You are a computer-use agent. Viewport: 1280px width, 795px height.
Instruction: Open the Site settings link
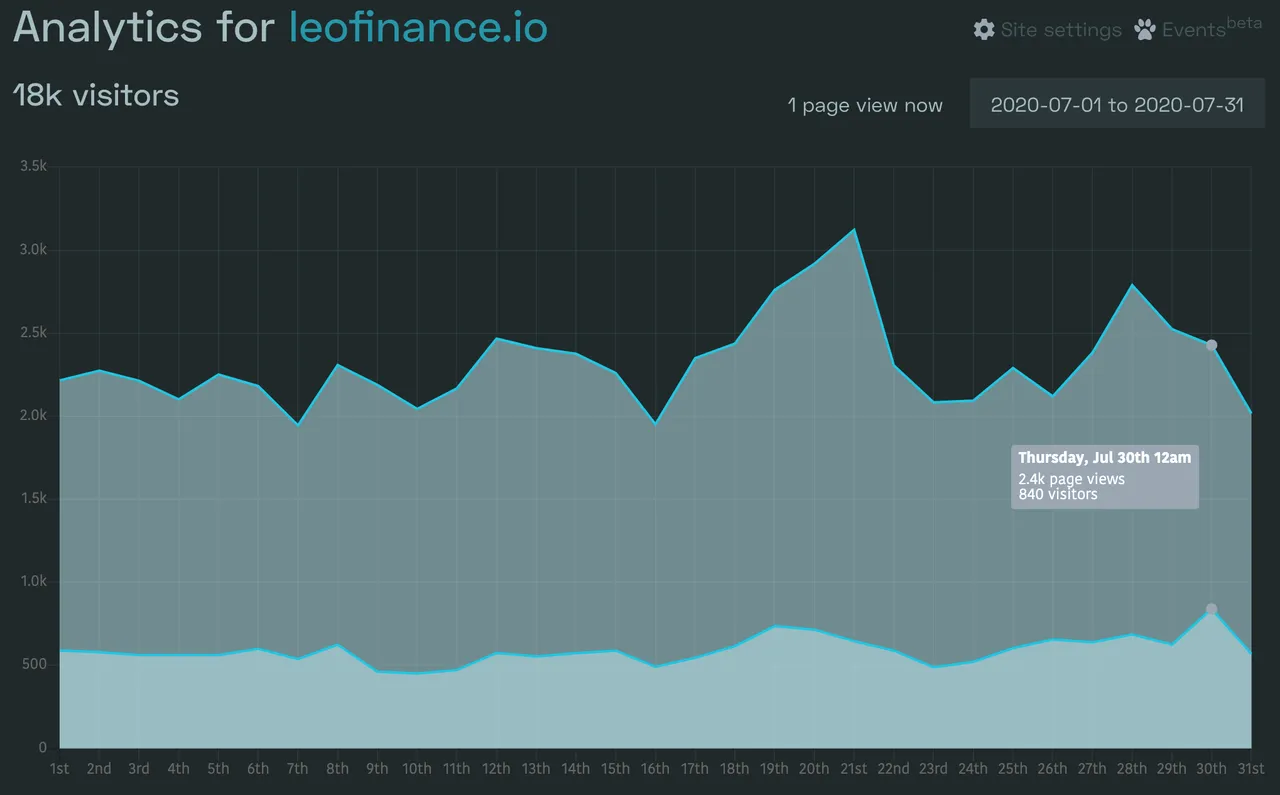coord(1048,29)
